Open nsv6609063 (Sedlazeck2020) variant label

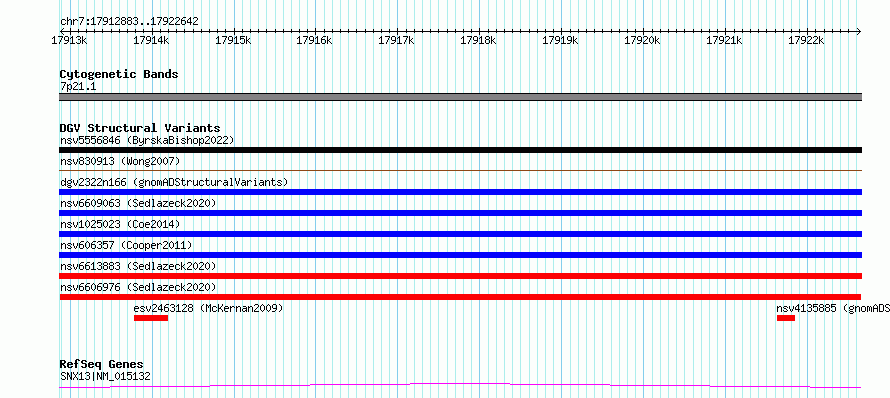[x=138, y=203]
